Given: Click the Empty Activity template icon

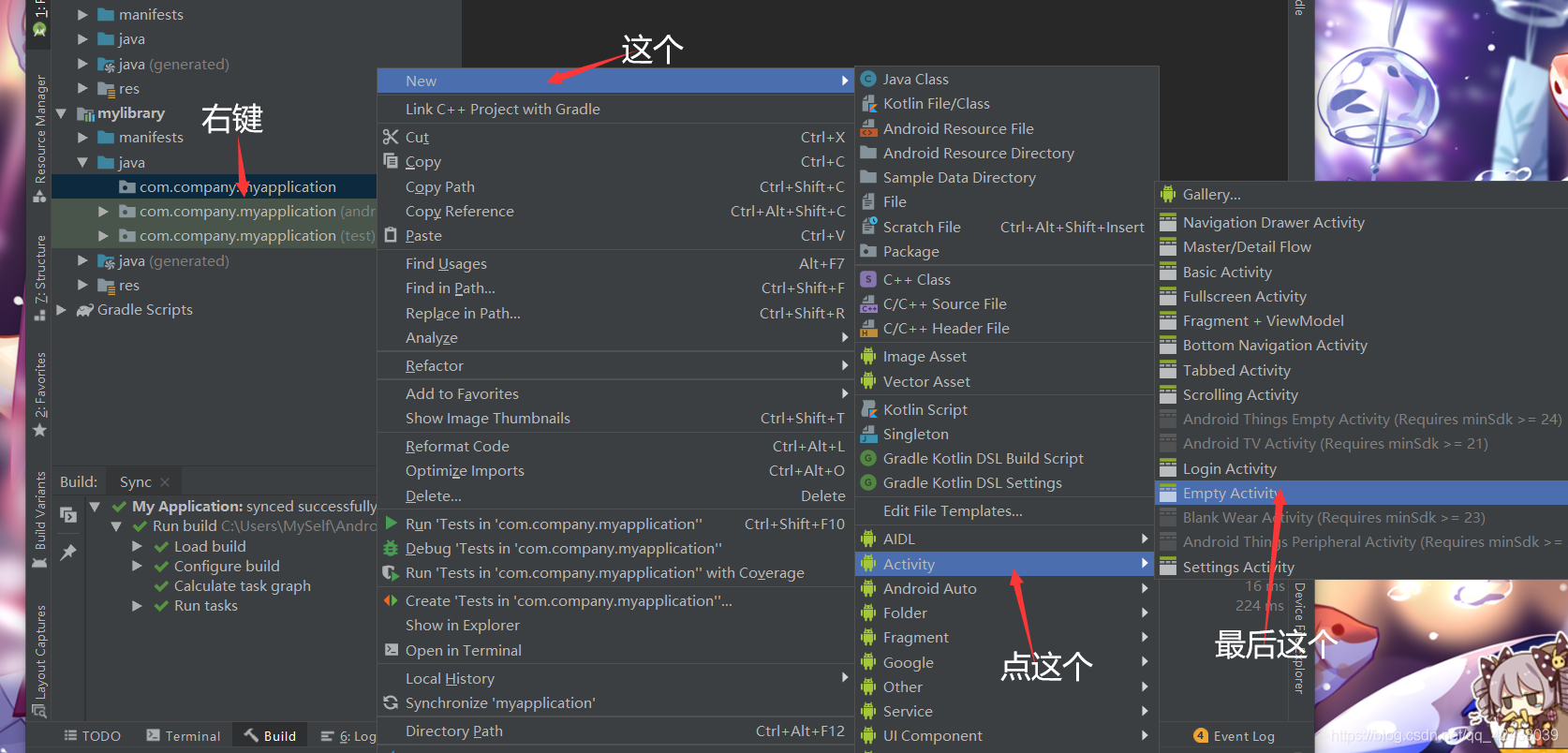Looking at the screenshot, I should pyautogui.click(x=1168, y=493).
